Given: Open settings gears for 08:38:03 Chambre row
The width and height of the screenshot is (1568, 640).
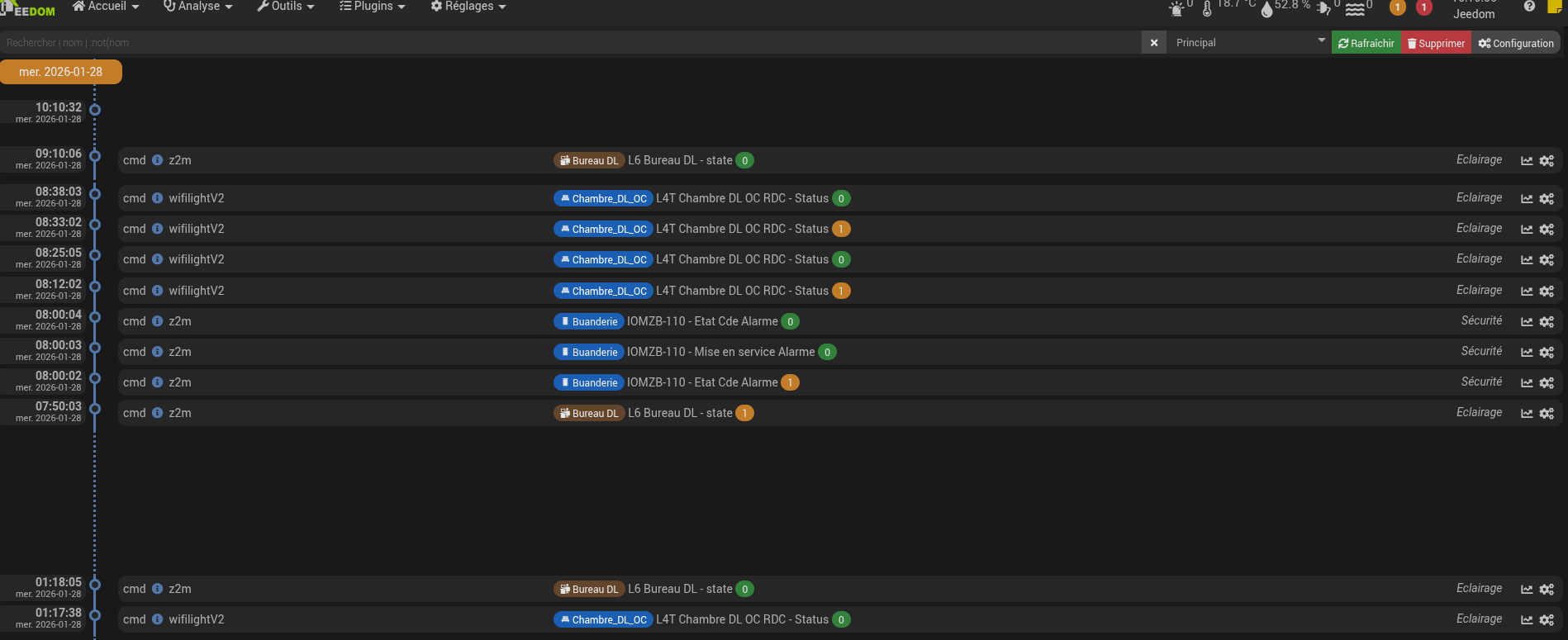Looking at the screenshot, I should (1547, 199).
